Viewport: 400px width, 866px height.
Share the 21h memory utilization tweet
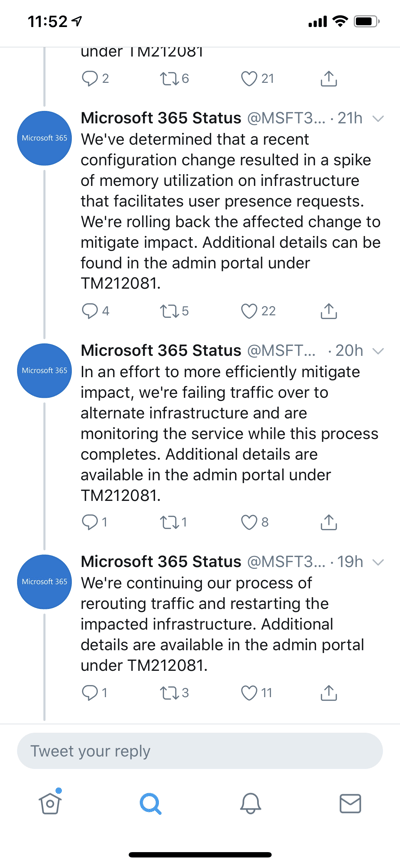[x=329, y=310]
